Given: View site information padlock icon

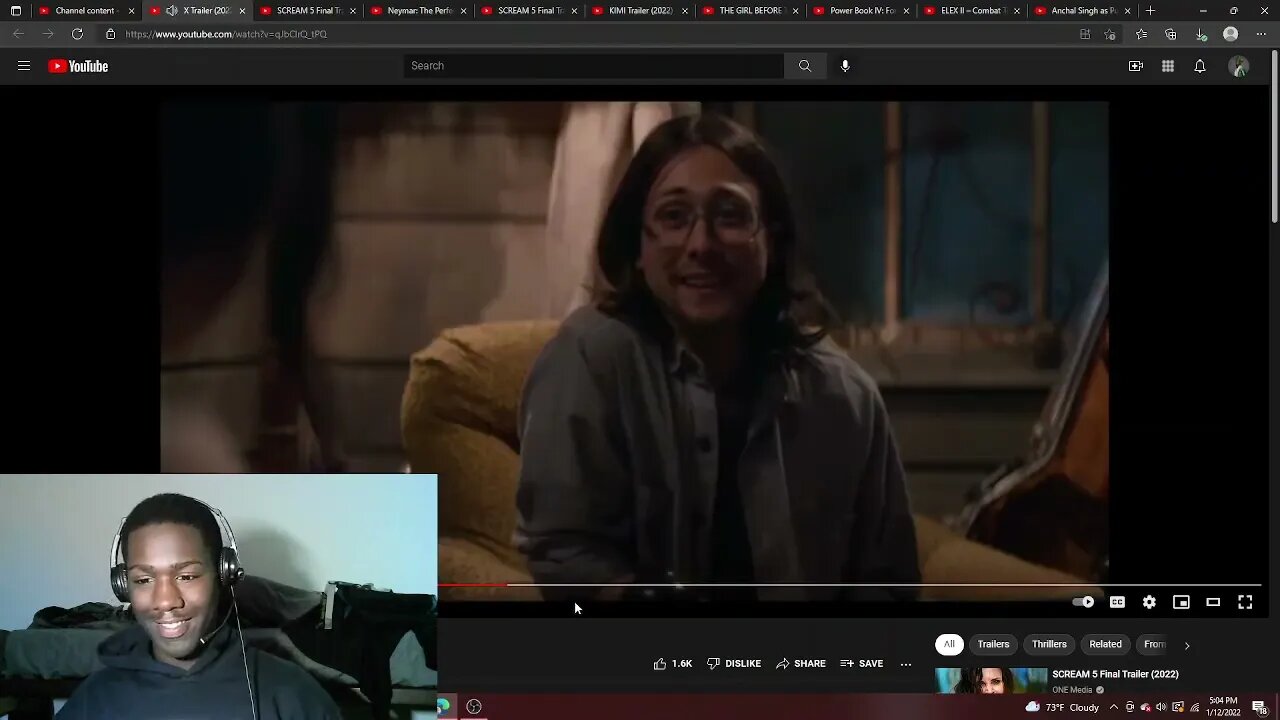Looking at the screenshot, I should coord(111,34).
